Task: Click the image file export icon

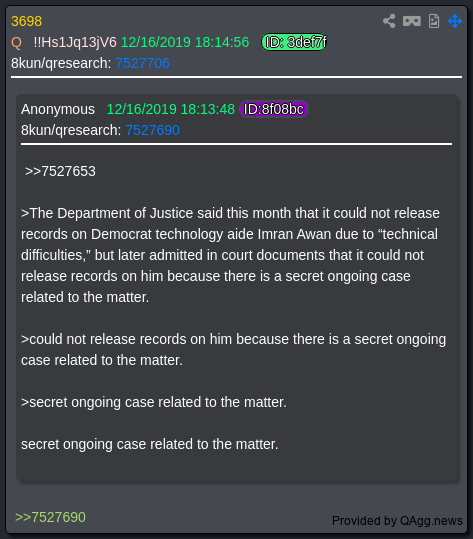Action: click(x=434, y=21)
